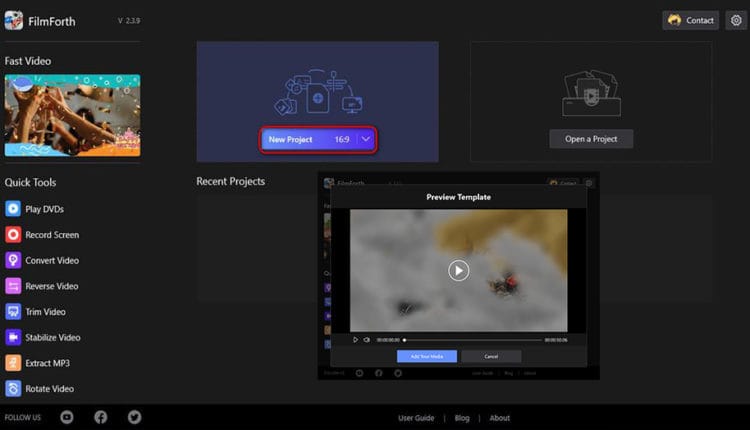Open the Facebook follow icon

click(100, 417)
